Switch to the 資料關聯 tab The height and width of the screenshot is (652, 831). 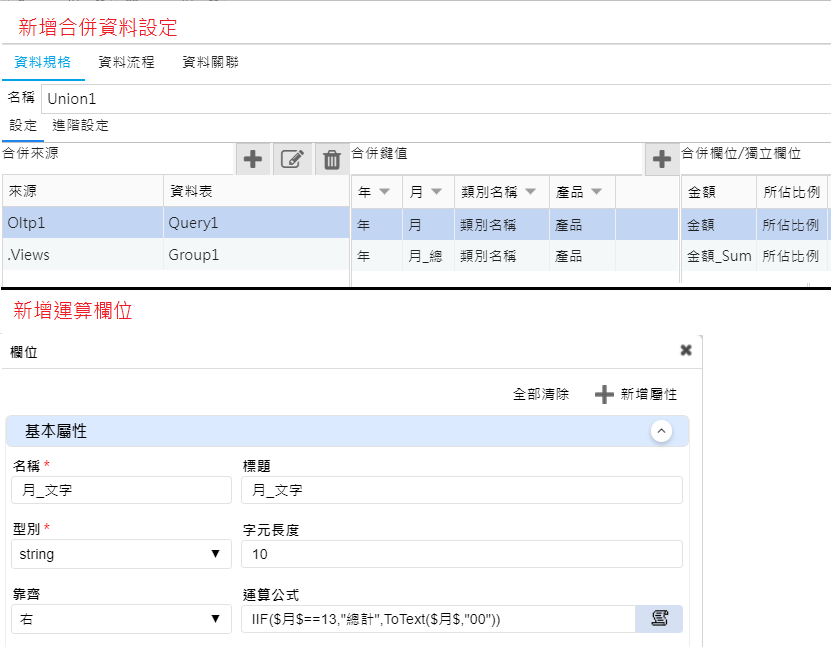coord(210,62)
